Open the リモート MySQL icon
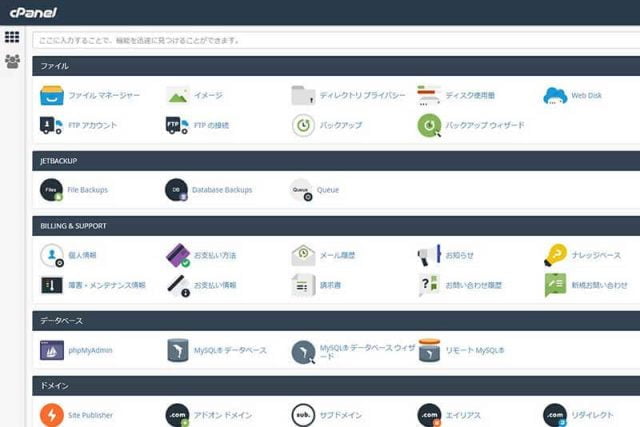The image size is (640, 427). click(x=429, y=350)
